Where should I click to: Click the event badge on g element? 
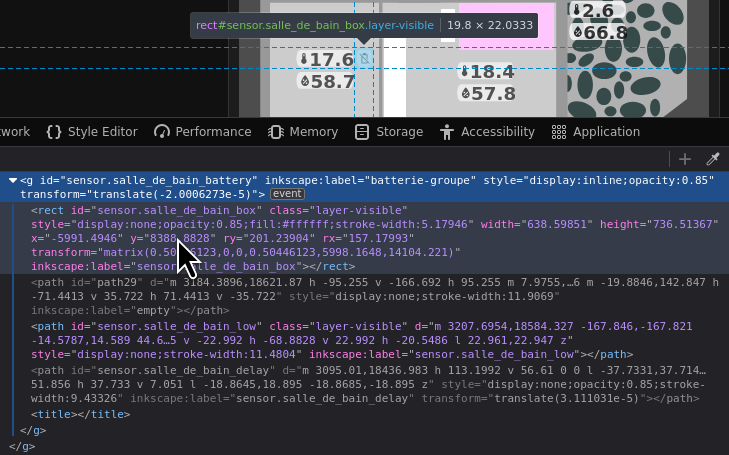click(x=288, y=194)
